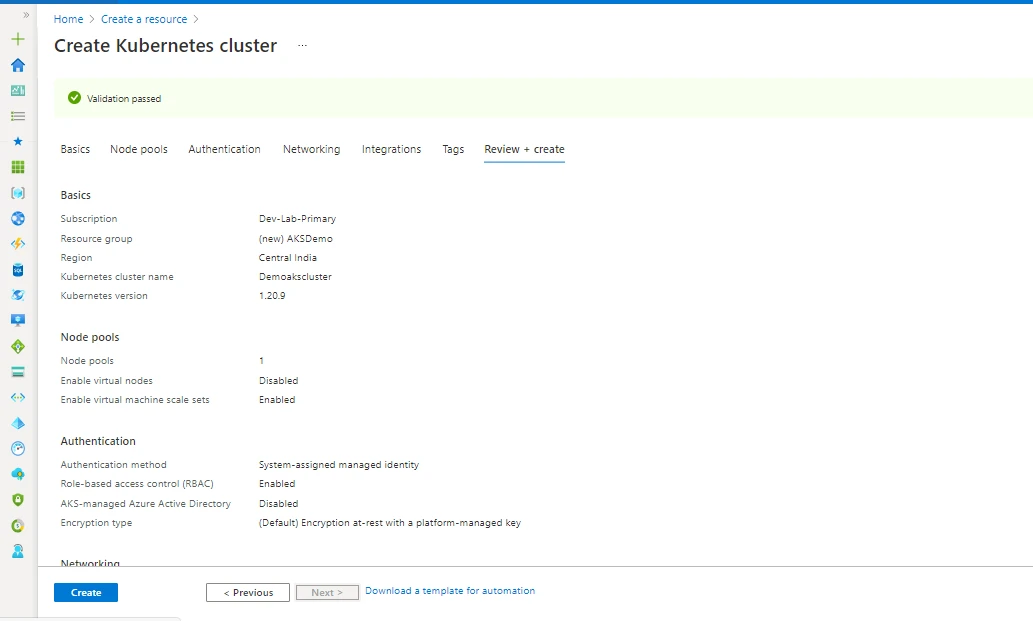Open the All resources grid icon
Viewport: 1033px width, 621px height.
pos(16,166)
